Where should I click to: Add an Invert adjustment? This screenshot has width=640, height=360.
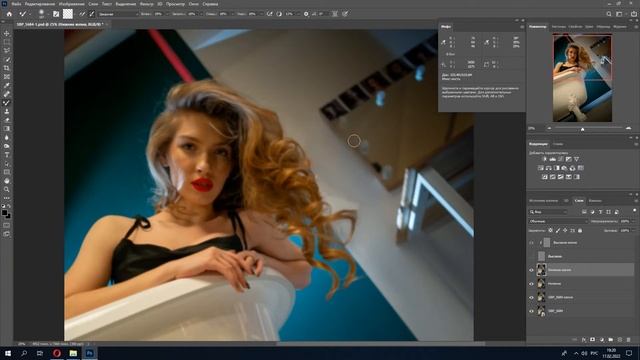tap(544, 177)
